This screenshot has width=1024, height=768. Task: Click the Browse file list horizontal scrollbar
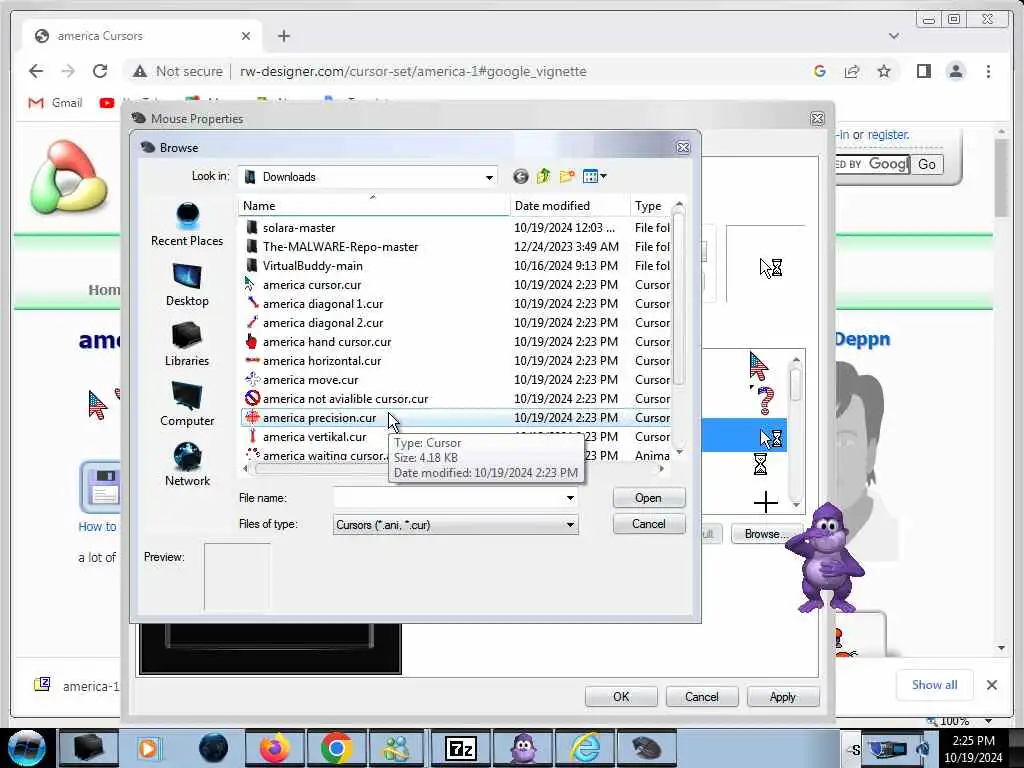[x=453, y=468]
